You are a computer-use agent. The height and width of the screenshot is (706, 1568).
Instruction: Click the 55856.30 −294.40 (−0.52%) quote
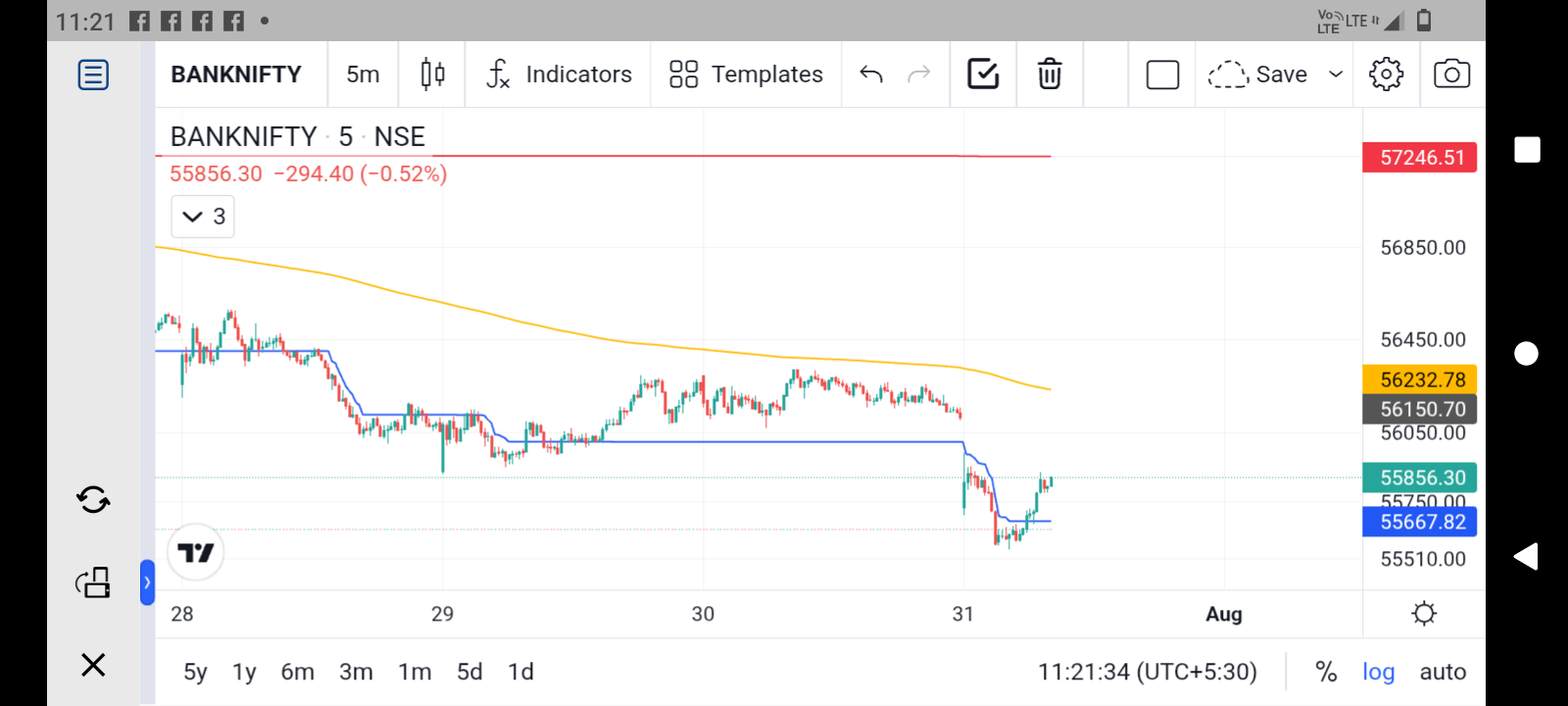point(309,174)
